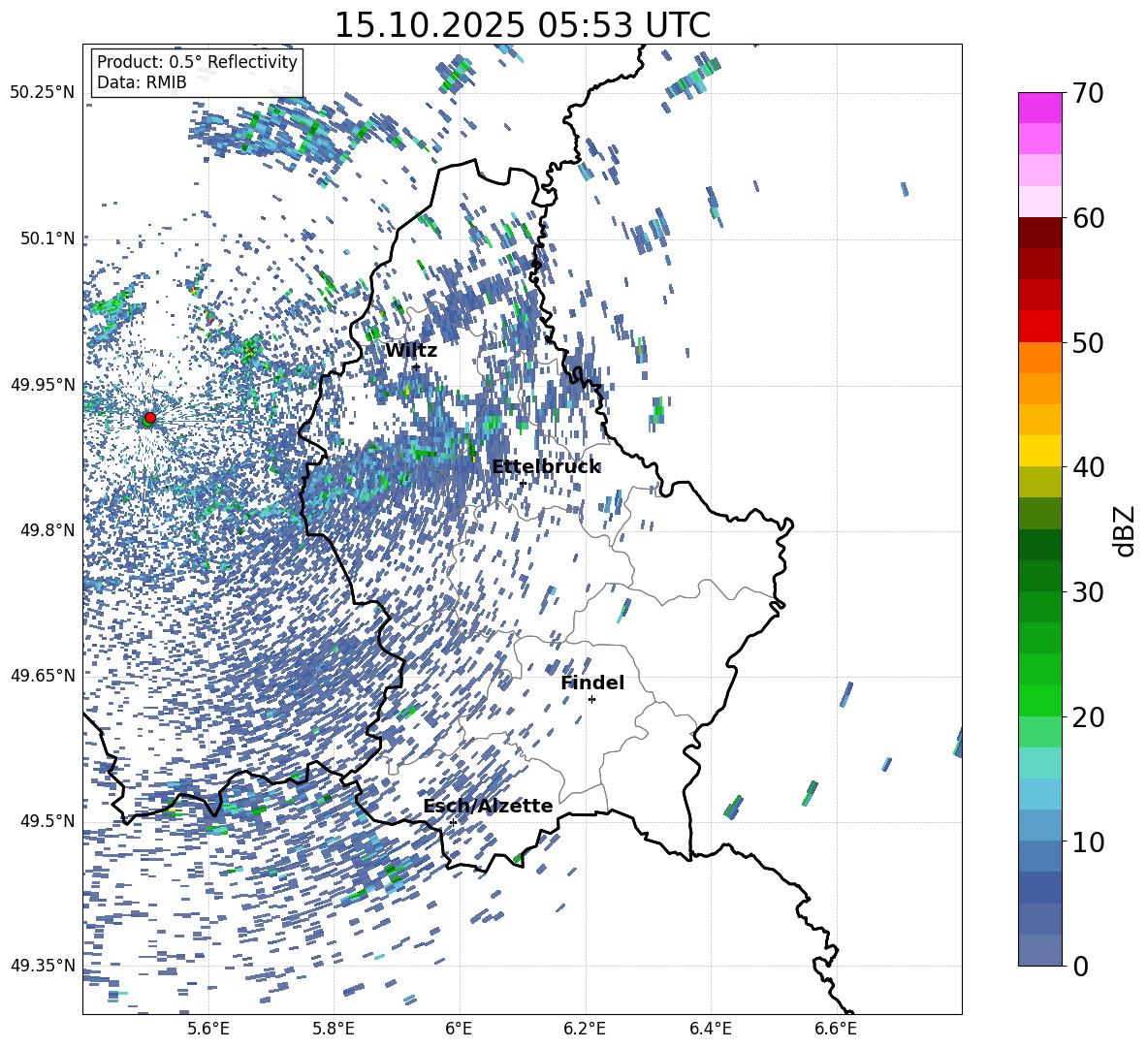Click the Ettelbruck cross marker
Screen dimensions: 1148x1048
(523, 483)
